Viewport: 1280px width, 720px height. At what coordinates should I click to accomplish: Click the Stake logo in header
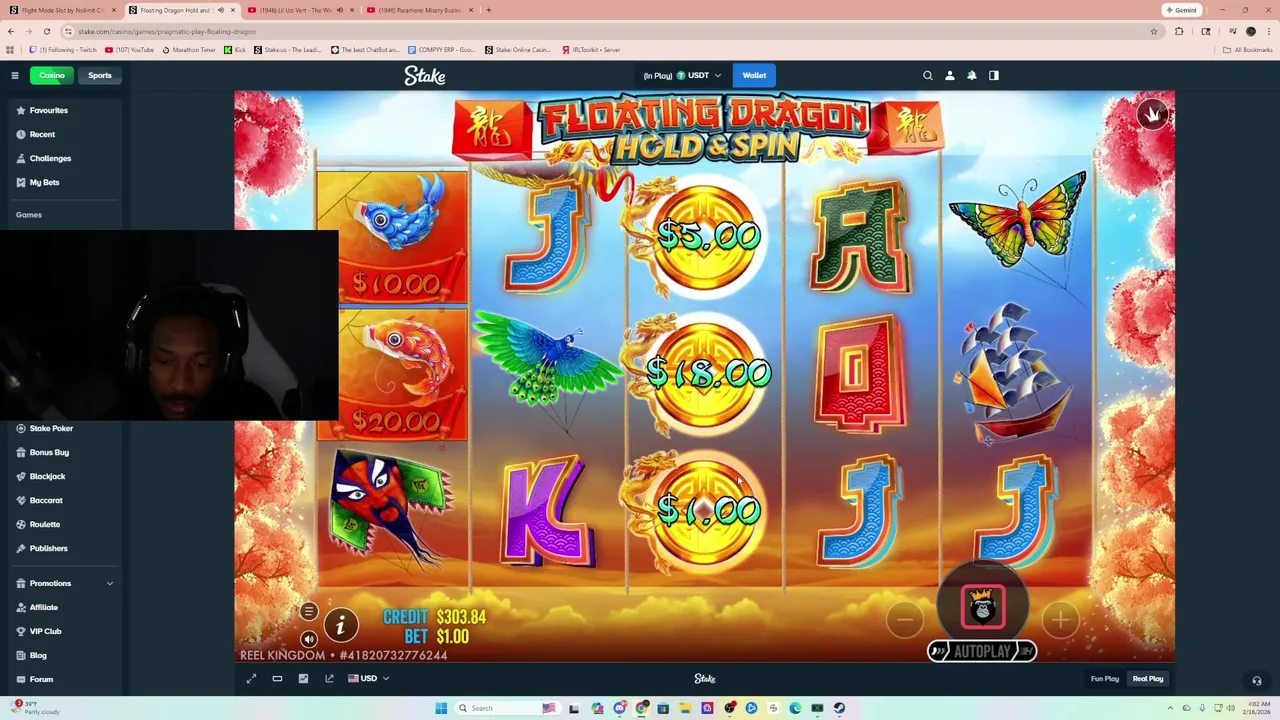point(425,75)
